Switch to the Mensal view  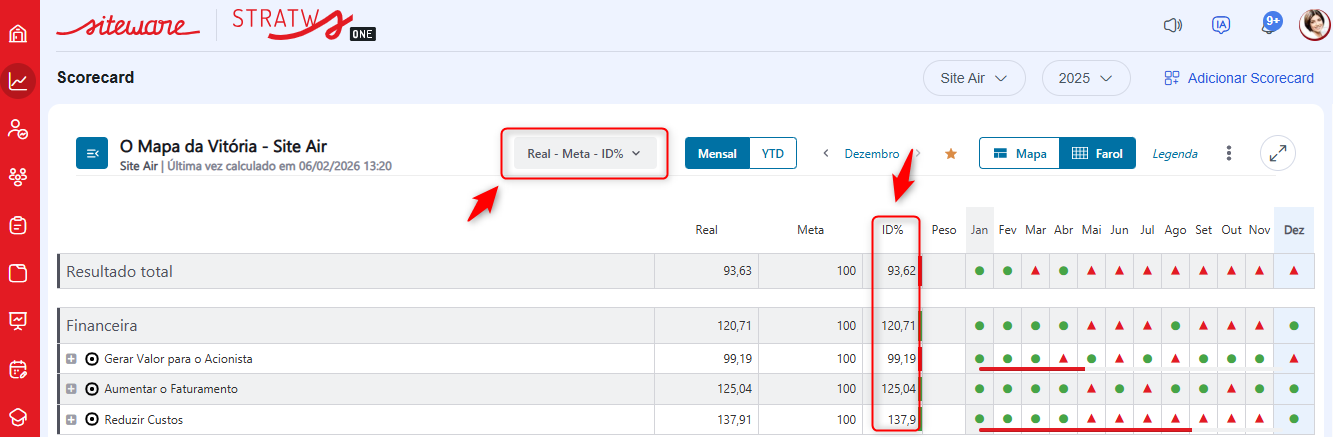click(x=717, y=154)
